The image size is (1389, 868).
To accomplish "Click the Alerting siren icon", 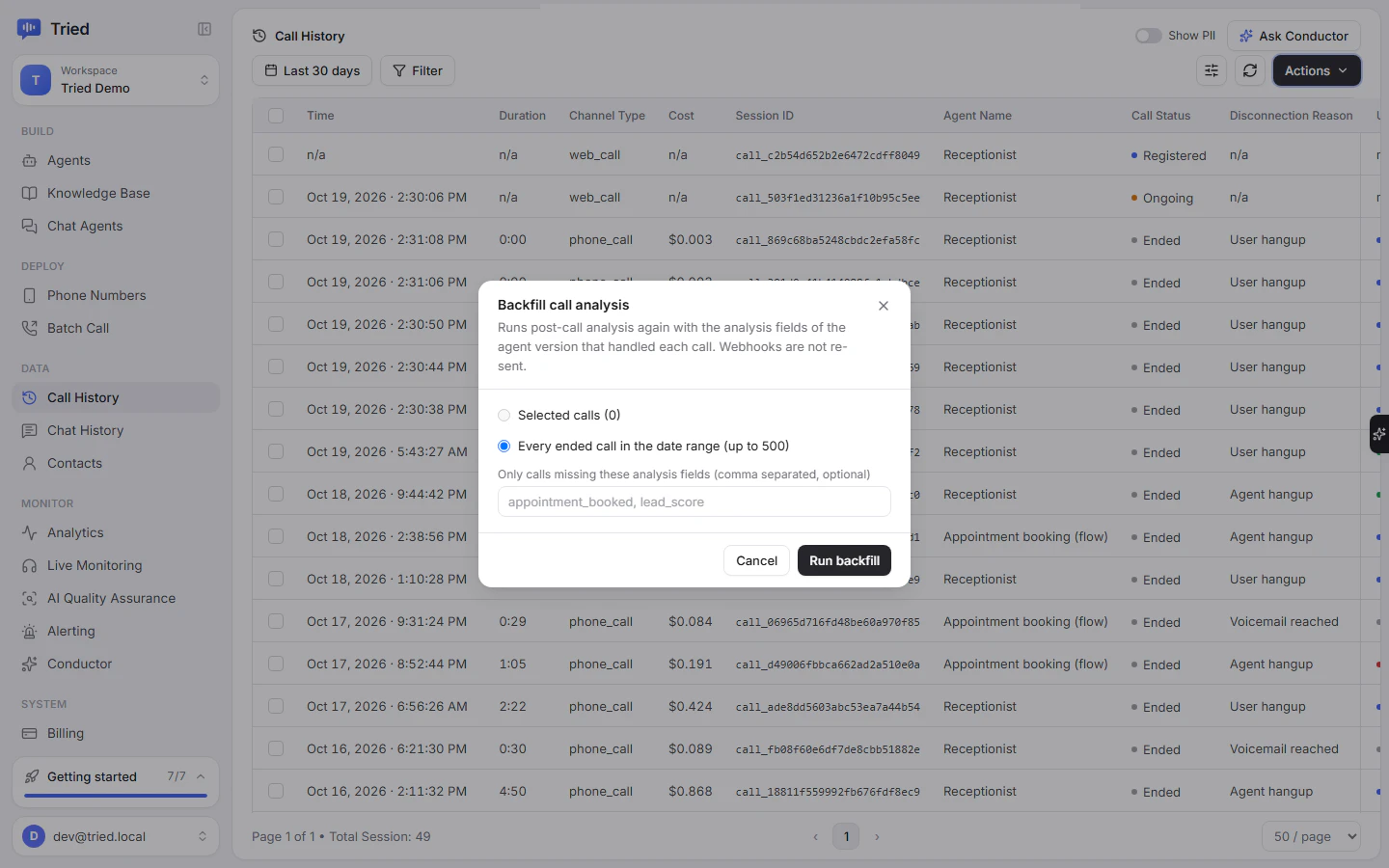I will (30, 631).
